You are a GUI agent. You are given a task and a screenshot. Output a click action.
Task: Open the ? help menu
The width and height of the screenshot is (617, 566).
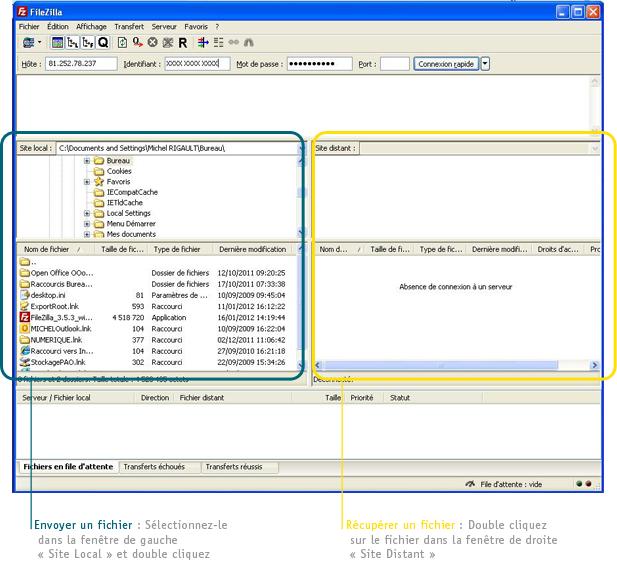(x=217, y=27)
